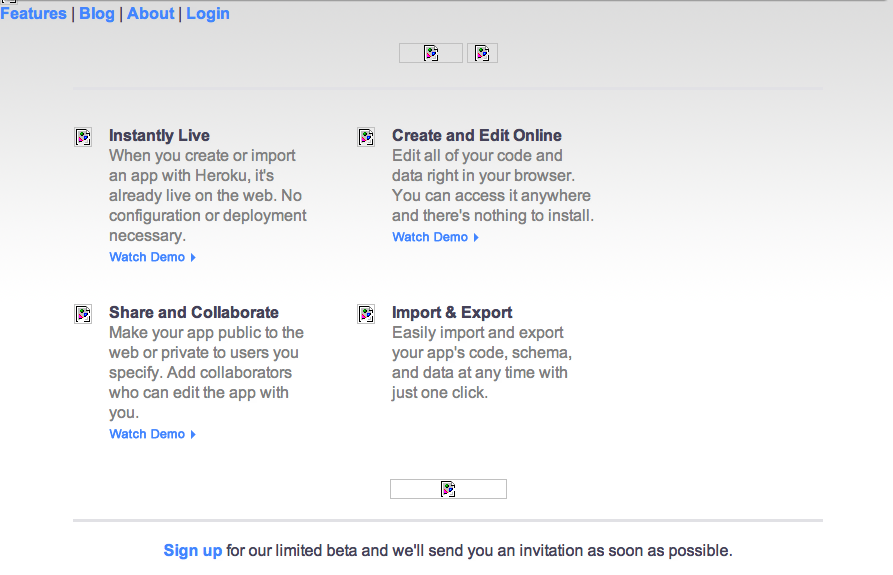Click Sign up for the limited beta
The height and width of the screenshot is (575, 893).
coord(193,550)
